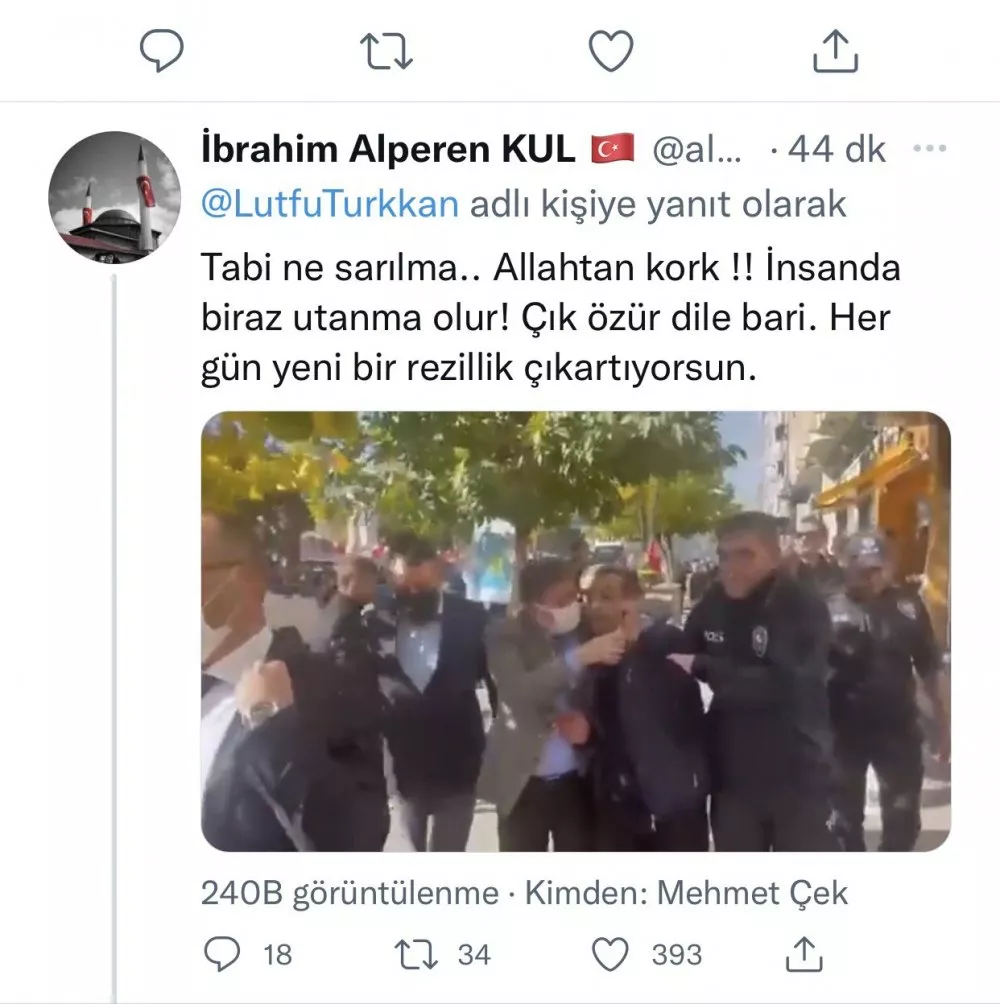Play the embedded street video
This screenshot has height=1004, width=1000.
click(x=576, y=631)
